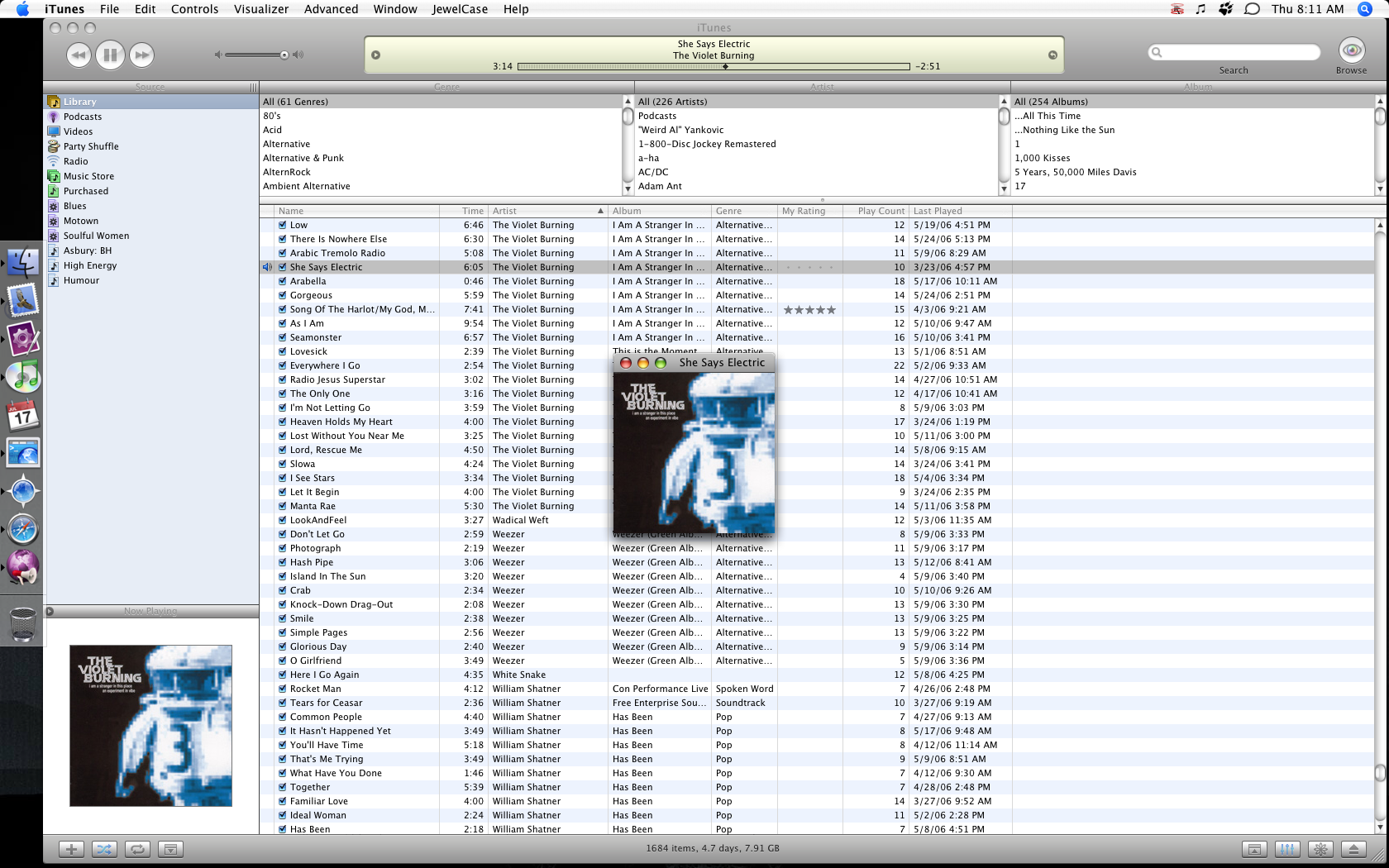Open the Advanced menu
Image resolution: width=1389 pixels, height=868 pixels.
click(x=331, y=9)
